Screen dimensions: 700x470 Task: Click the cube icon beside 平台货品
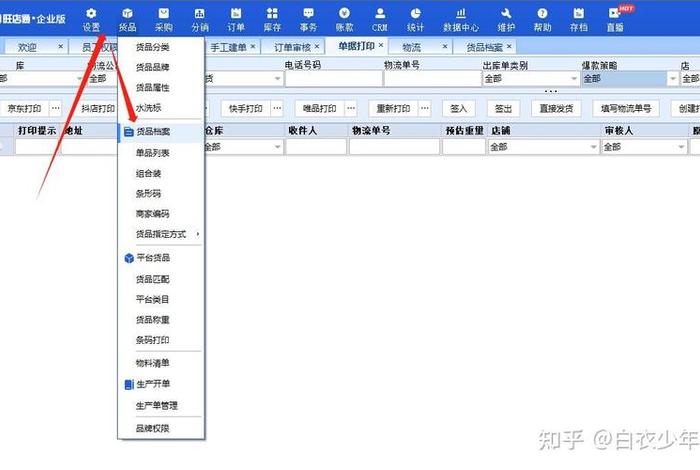point(129,258)
